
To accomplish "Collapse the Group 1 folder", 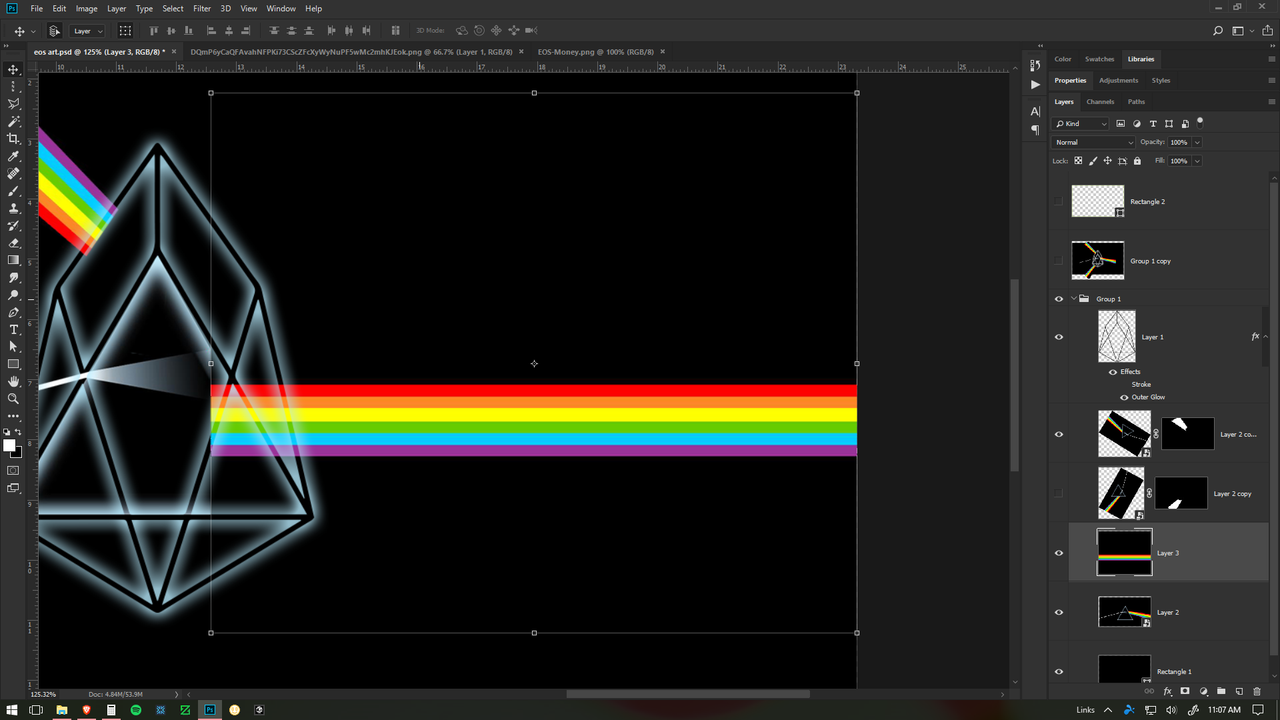I will (x=1073, y=298).
